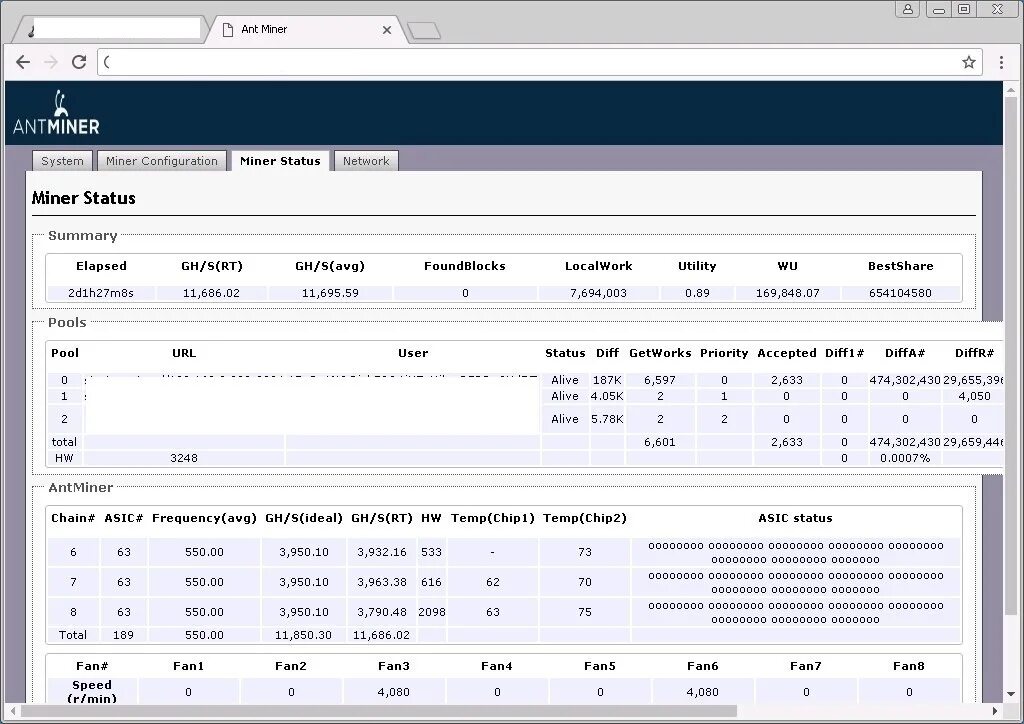Click the total ASIC count 189
This screenshot has height=724, width=1024.
point(123,635)
